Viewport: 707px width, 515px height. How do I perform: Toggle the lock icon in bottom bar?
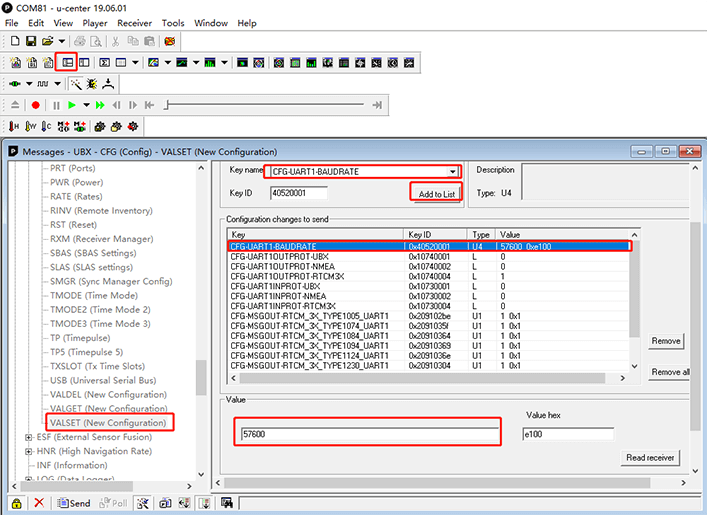coord(17,503)
